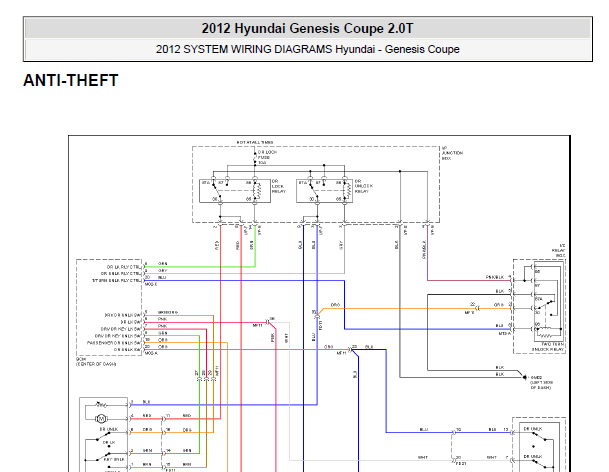Viewport: 609px width, 472px height.
Task: Click the "TWO TURN UNLOCK RELAY" label
Action: coord(548,347)
